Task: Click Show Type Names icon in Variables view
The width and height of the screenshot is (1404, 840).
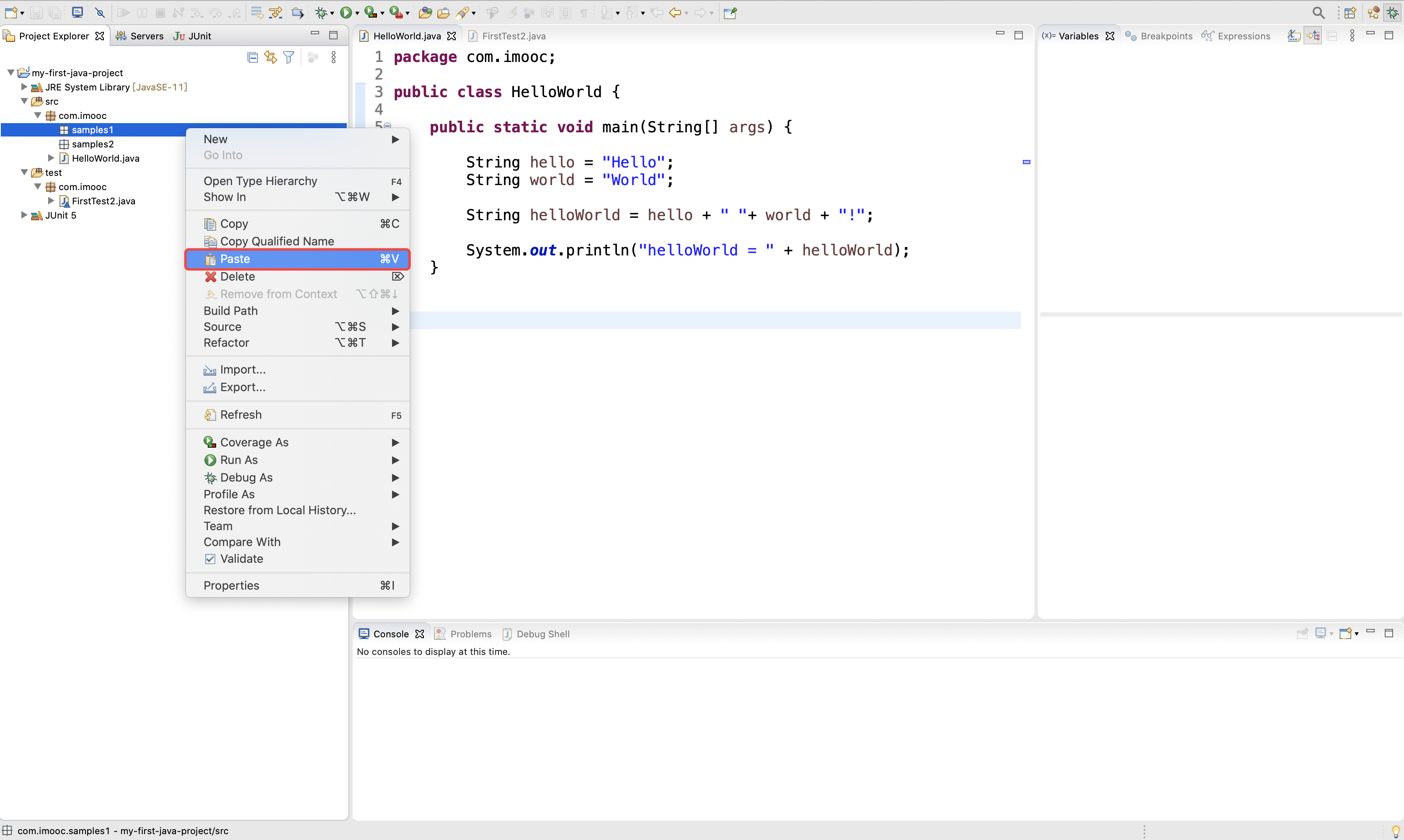Action: (1293, 36)
